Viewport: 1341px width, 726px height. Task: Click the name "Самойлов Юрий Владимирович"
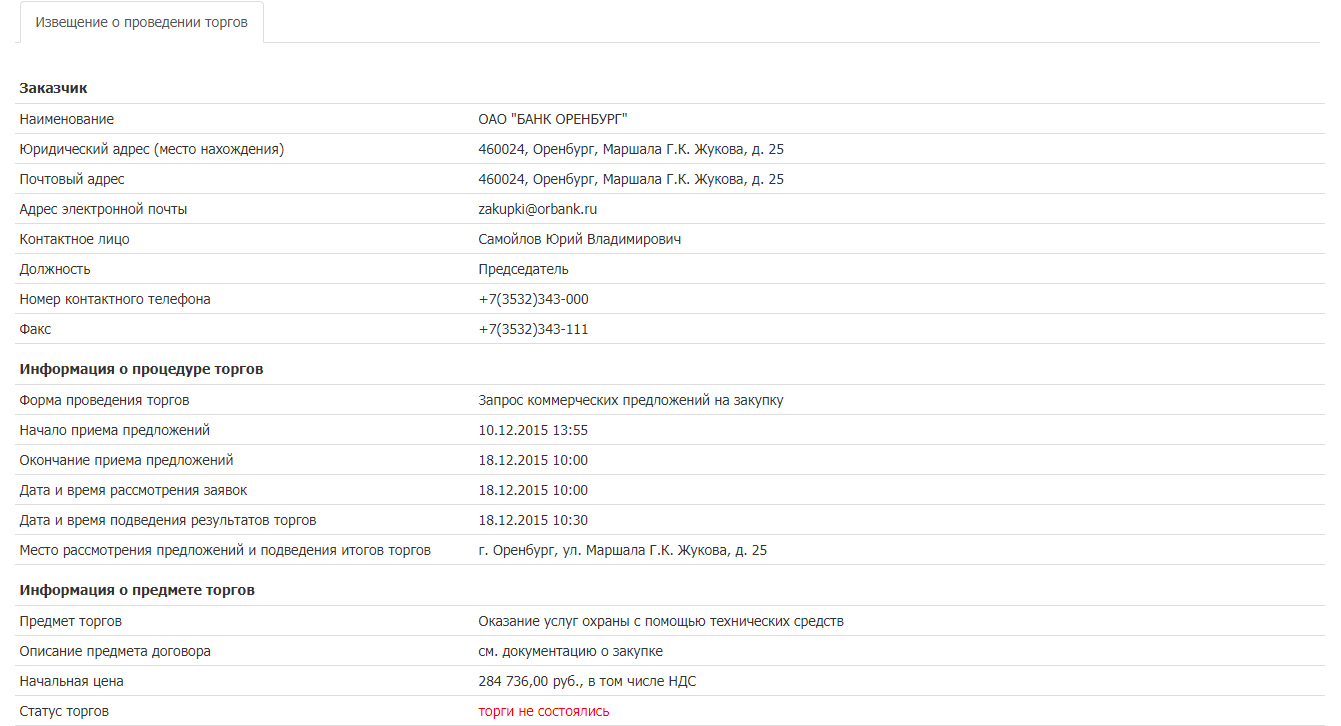click(580, 239)
